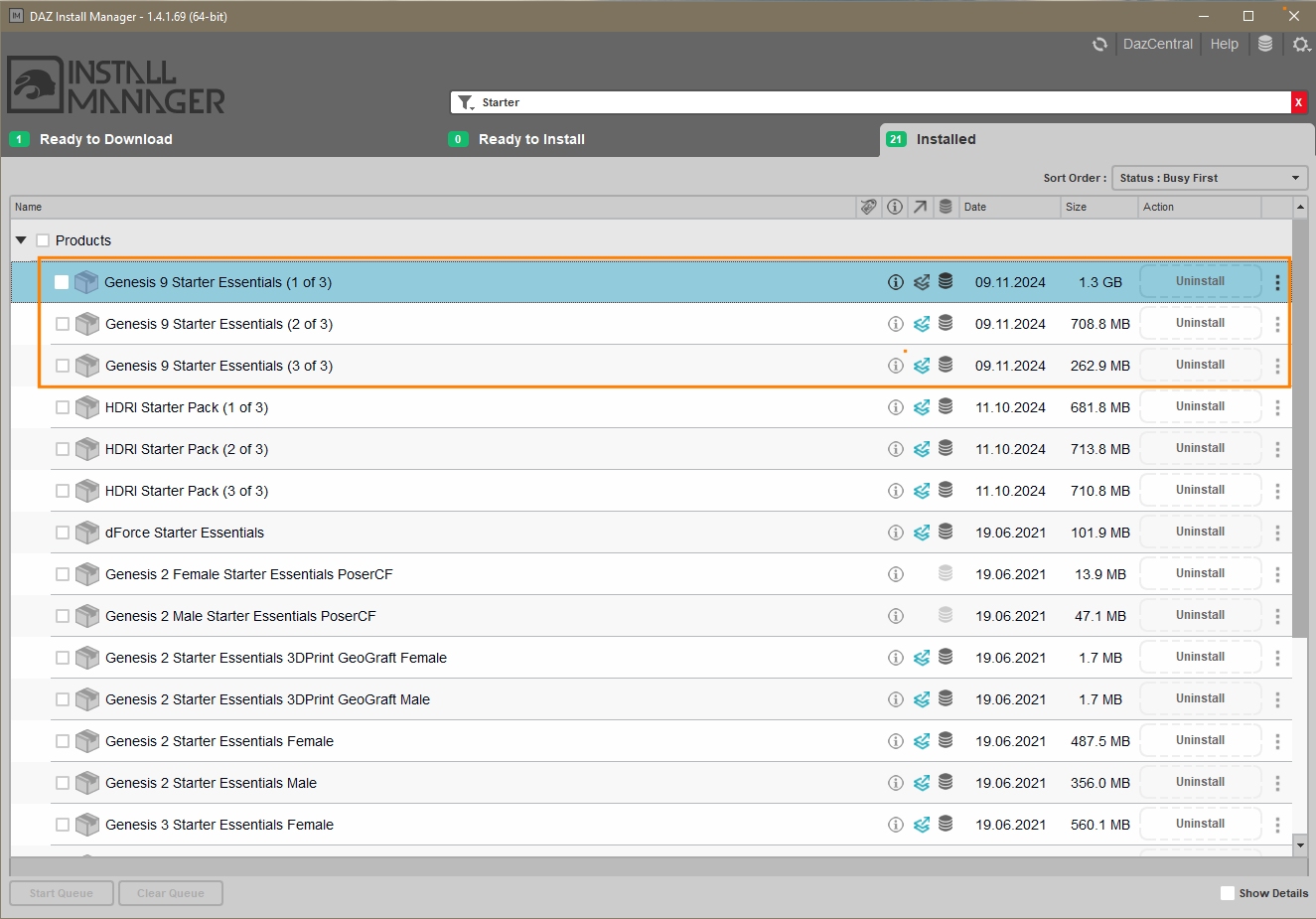Click the database column header icon

click(x=946, y=207)
